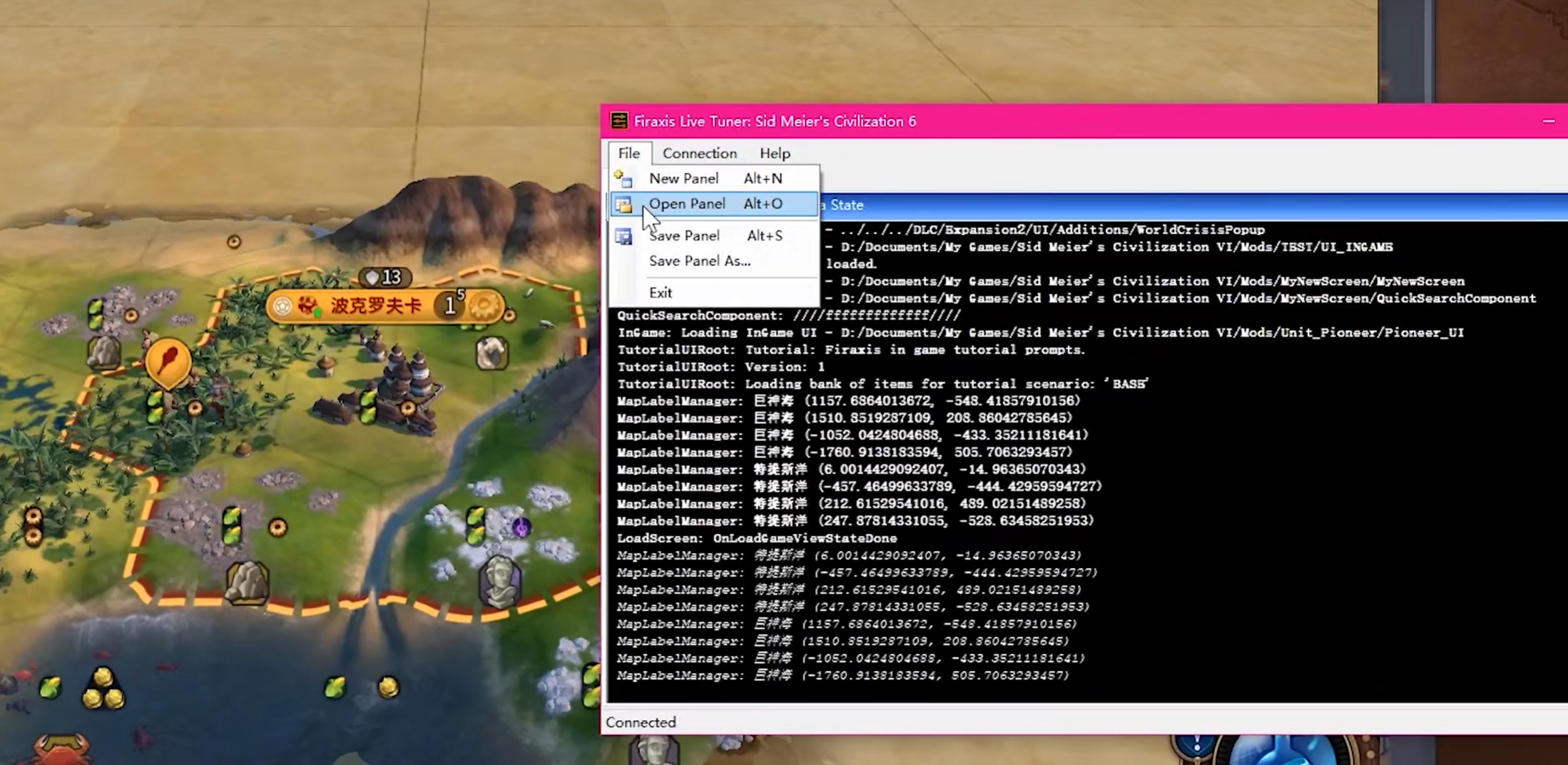Click log line with scenario 'BASE'
Viewport: 1568px width, 765px height.
click(883, 384)
